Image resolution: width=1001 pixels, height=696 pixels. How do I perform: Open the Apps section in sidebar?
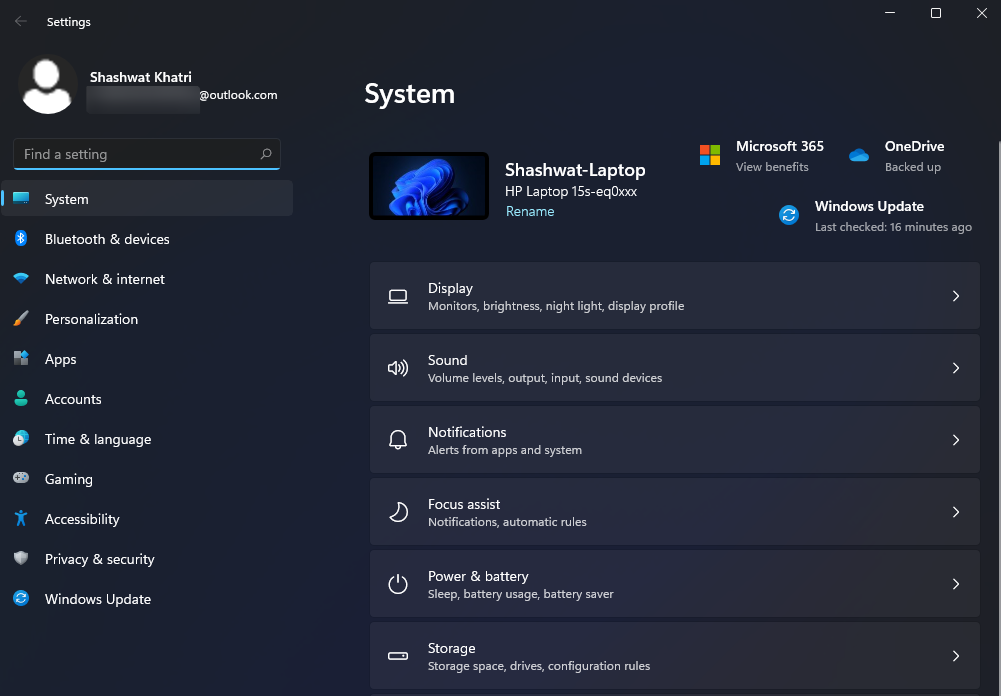pyautogui.click(x=61, y=359)
